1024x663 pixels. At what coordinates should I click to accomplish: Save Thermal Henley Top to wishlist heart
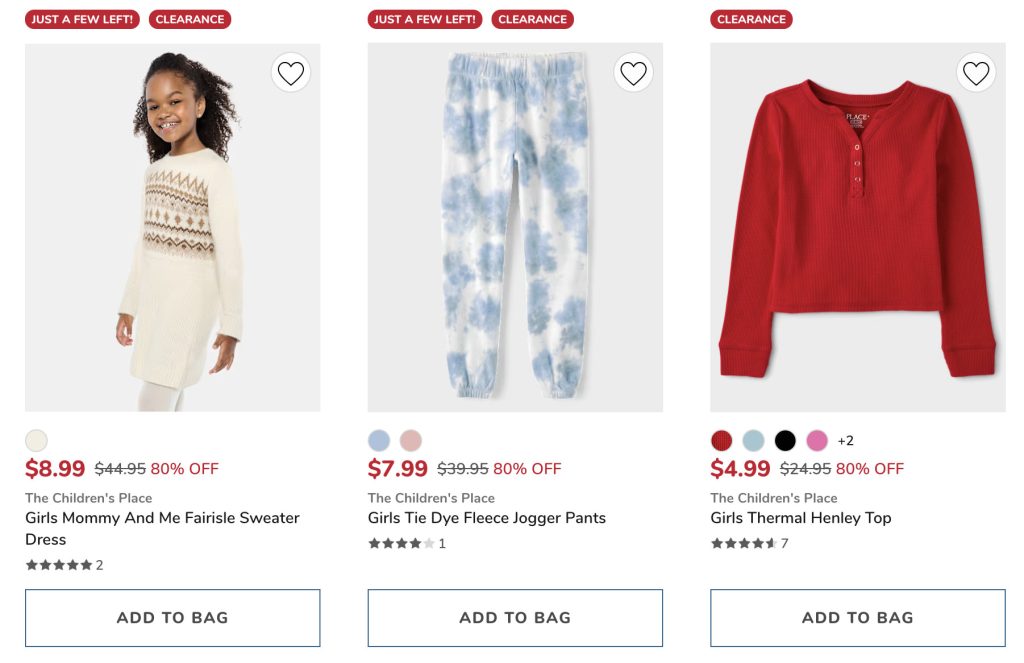click(976, 73)
